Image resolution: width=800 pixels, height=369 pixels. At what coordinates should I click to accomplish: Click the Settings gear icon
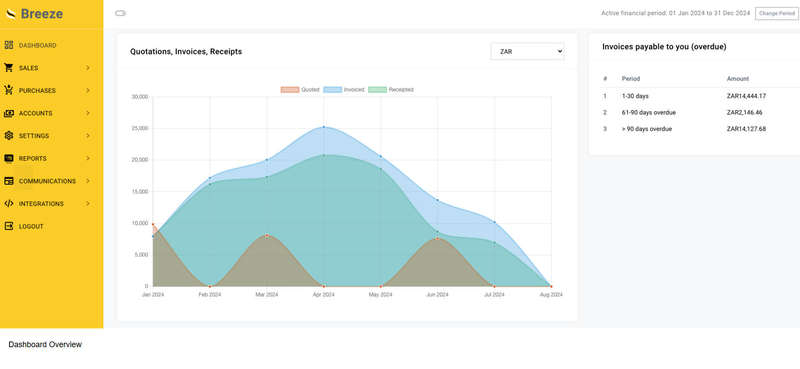[9, 135]
